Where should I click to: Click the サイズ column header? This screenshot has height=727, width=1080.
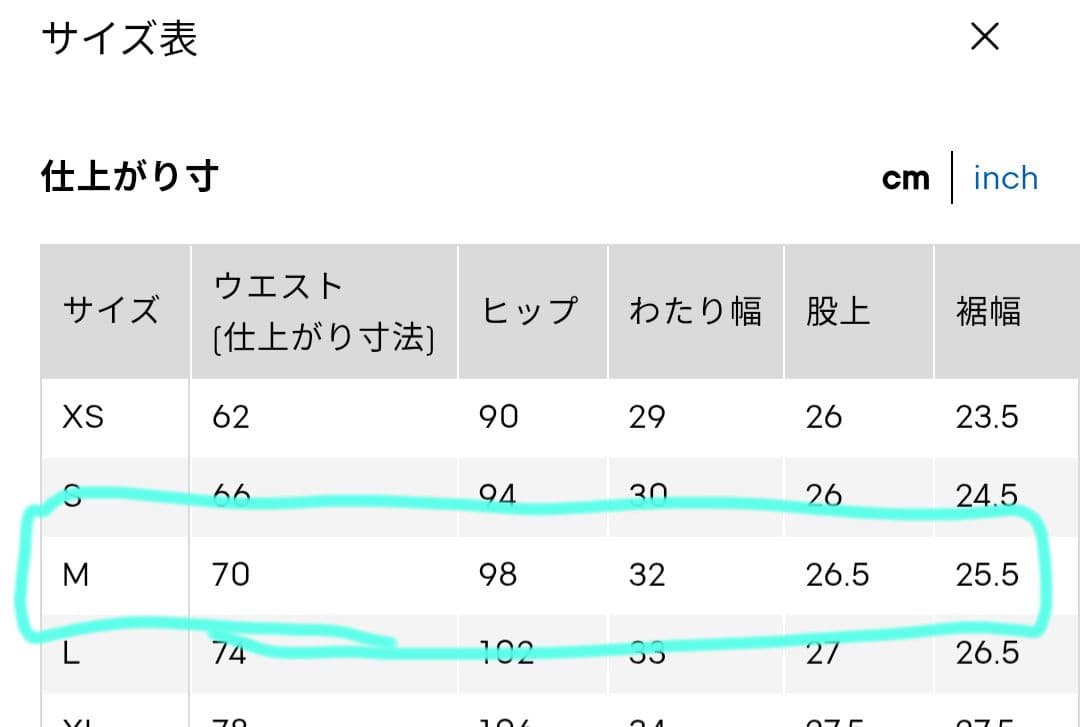pos(112,310)
